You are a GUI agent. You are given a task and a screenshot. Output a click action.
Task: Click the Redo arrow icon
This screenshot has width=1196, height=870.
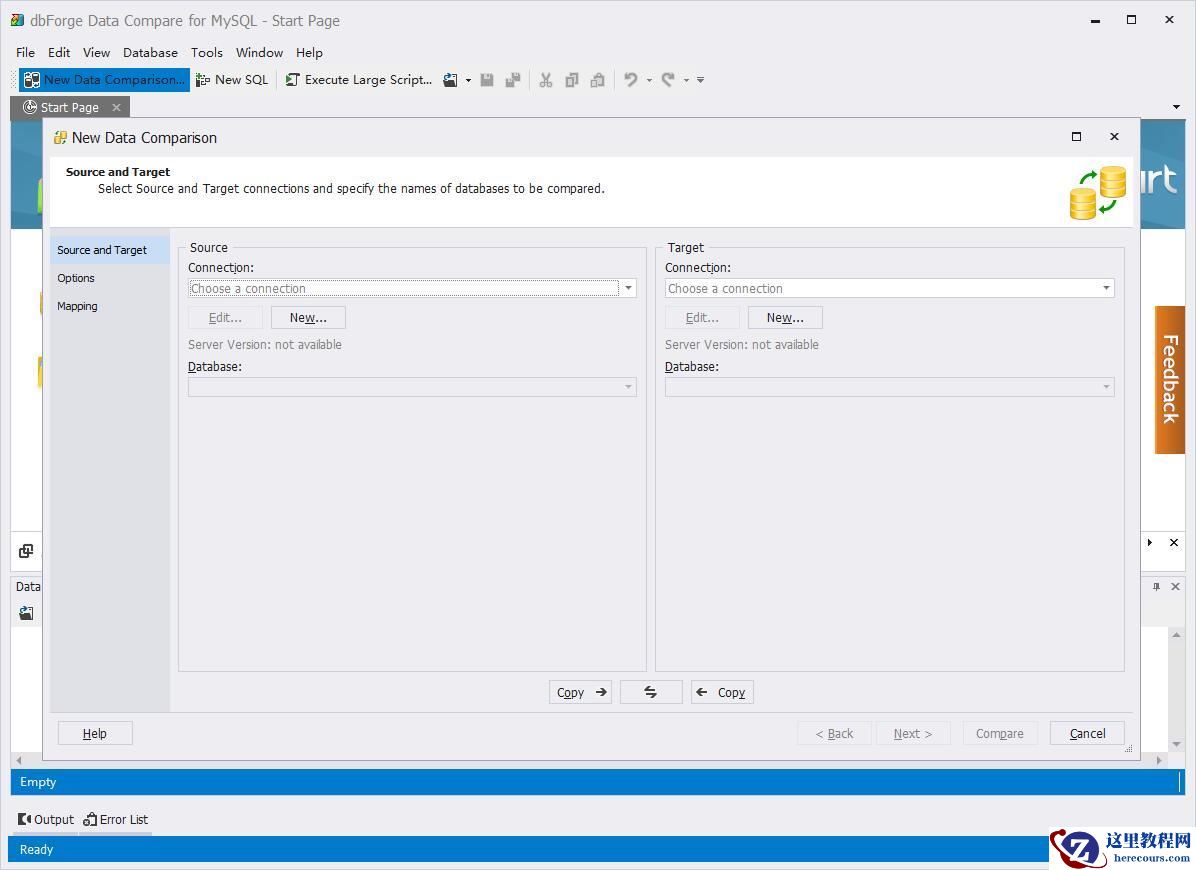tap(668, 80)
